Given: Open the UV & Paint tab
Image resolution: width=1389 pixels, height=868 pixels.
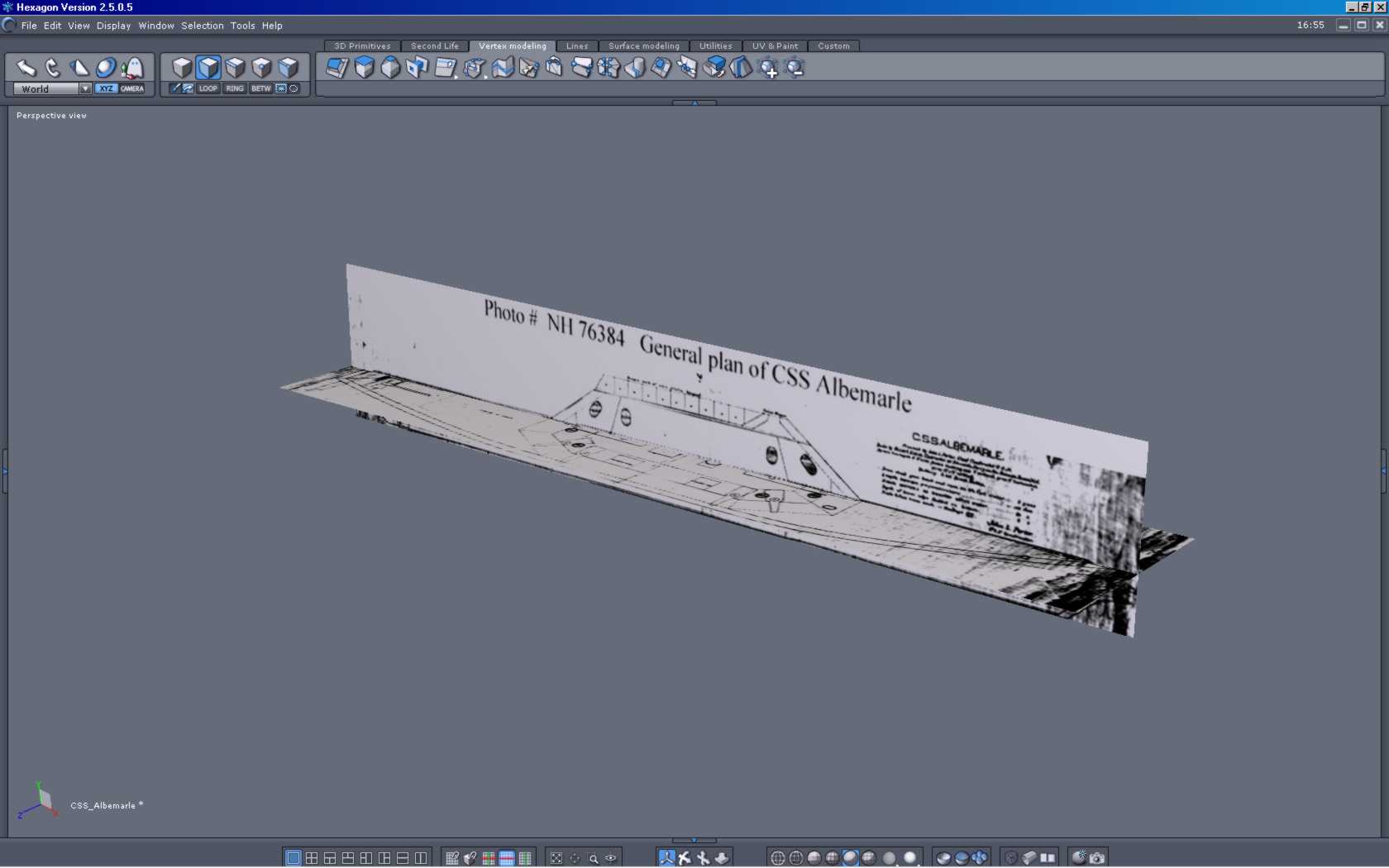Looking at the screenshot, I should pyautogui.click(x=776, y=46).
